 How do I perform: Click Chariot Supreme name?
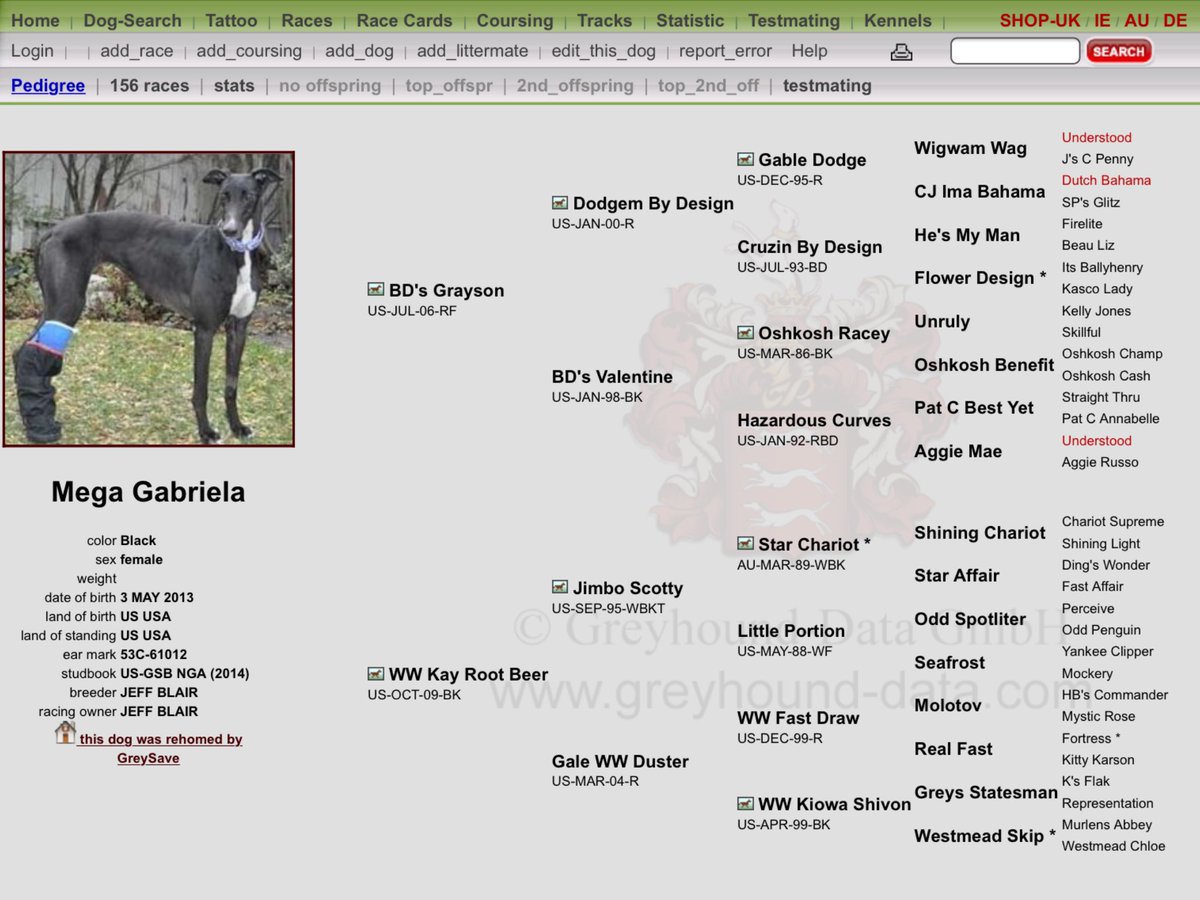1113,522
